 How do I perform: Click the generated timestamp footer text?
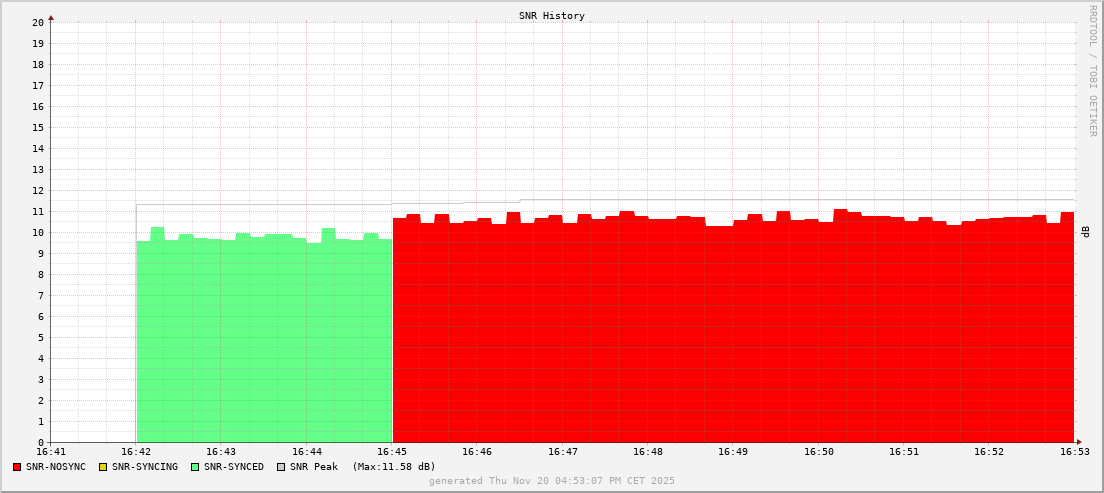pos(552,481)
